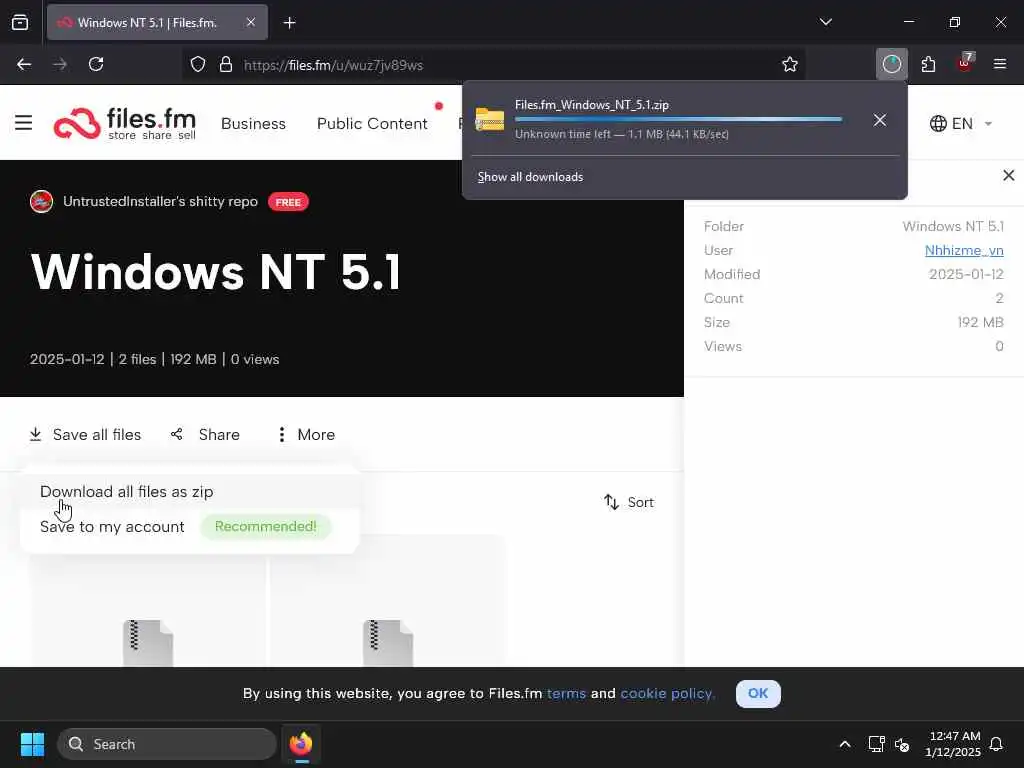Show all downloads
The image size is (1024, 768).
[530, 177]
